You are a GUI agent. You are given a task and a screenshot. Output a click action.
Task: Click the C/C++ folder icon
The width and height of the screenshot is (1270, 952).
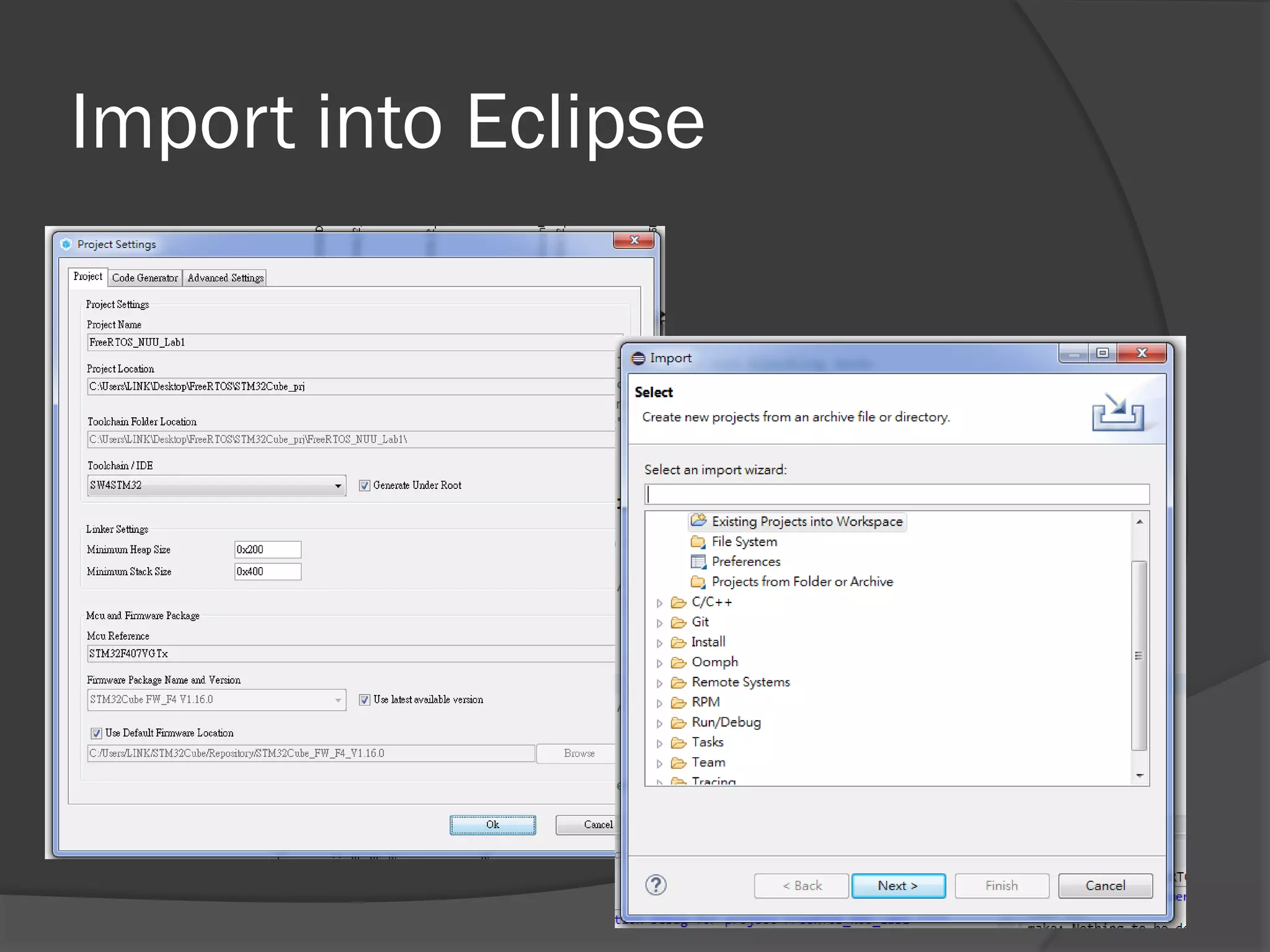(678, 602)
